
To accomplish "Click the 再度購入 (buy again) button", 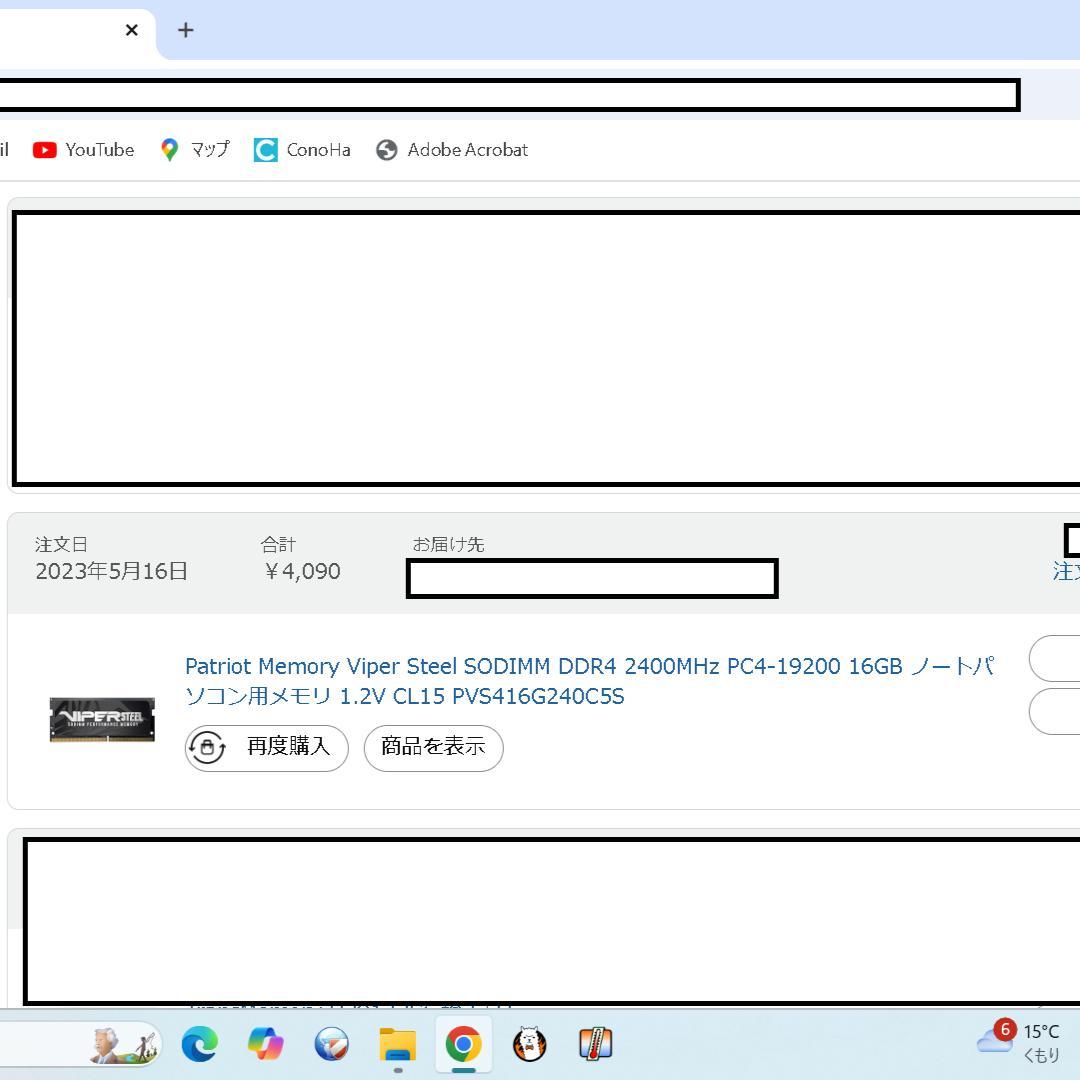I will [267, 747].
